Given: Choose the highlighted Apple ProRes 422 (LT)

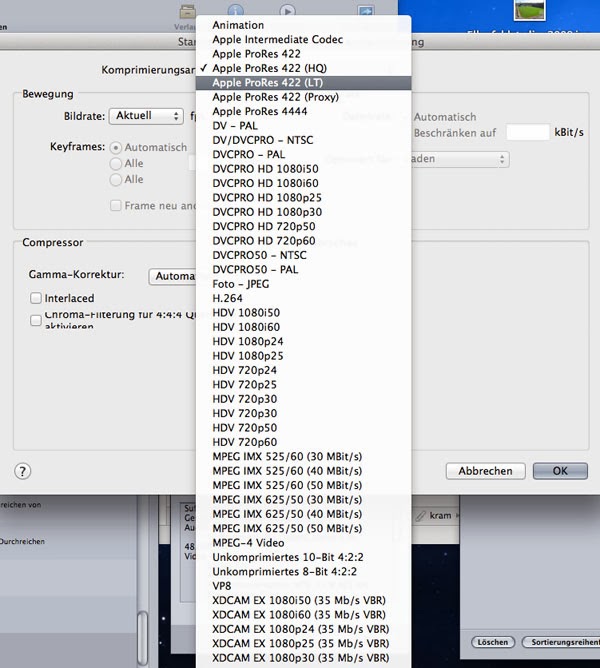Looking at the screenshot, I should (x=303, y=83).
